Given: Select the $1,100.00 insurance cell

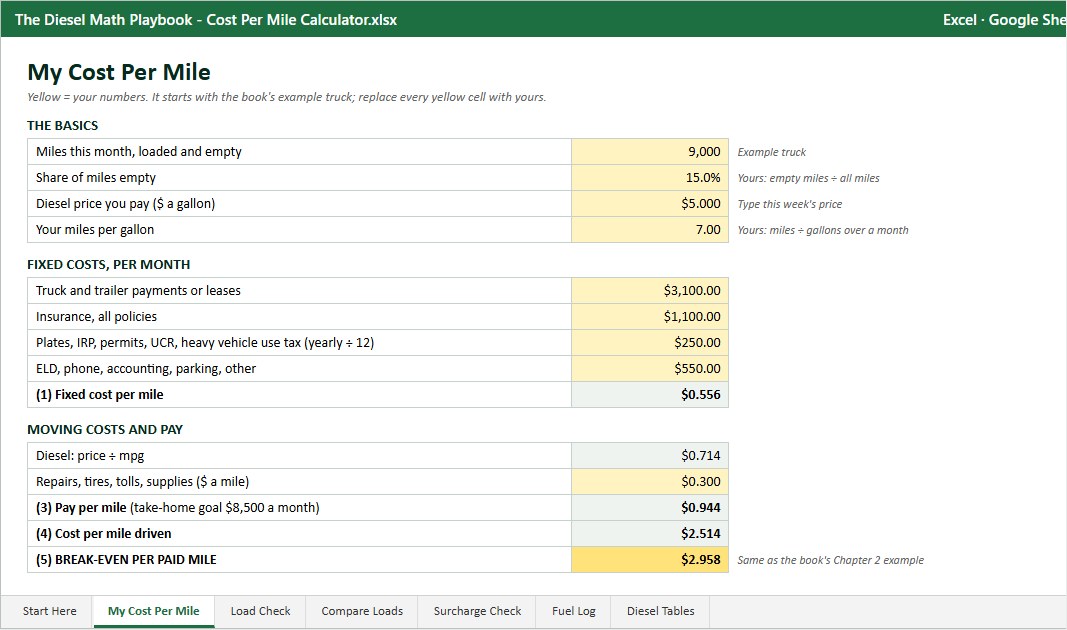Looking at the screenshot, I should click(650, 316).
